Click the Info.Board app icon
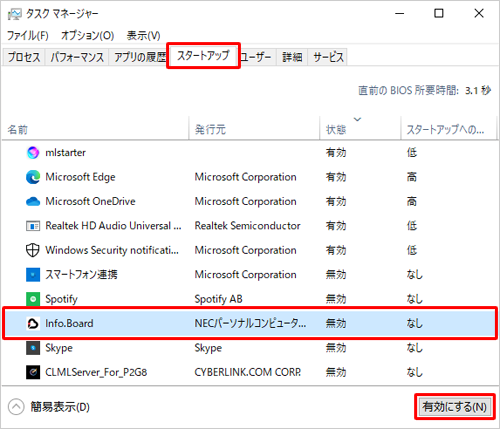Image resolution: width=500 pixels, height=429 pixels. [33, 323]
